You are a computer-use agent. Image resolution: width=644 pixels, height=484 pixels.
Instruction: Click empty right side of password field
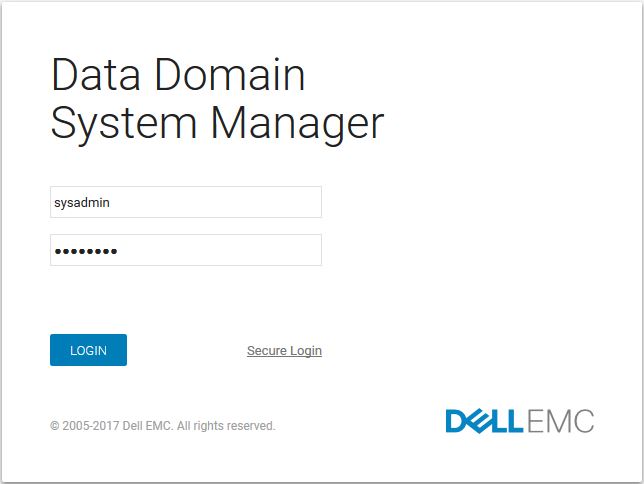[246, 250]
